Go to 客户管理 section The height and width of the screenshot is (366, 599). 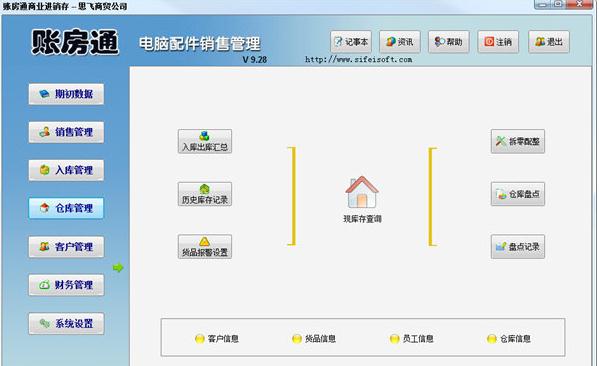click(66, 247)
